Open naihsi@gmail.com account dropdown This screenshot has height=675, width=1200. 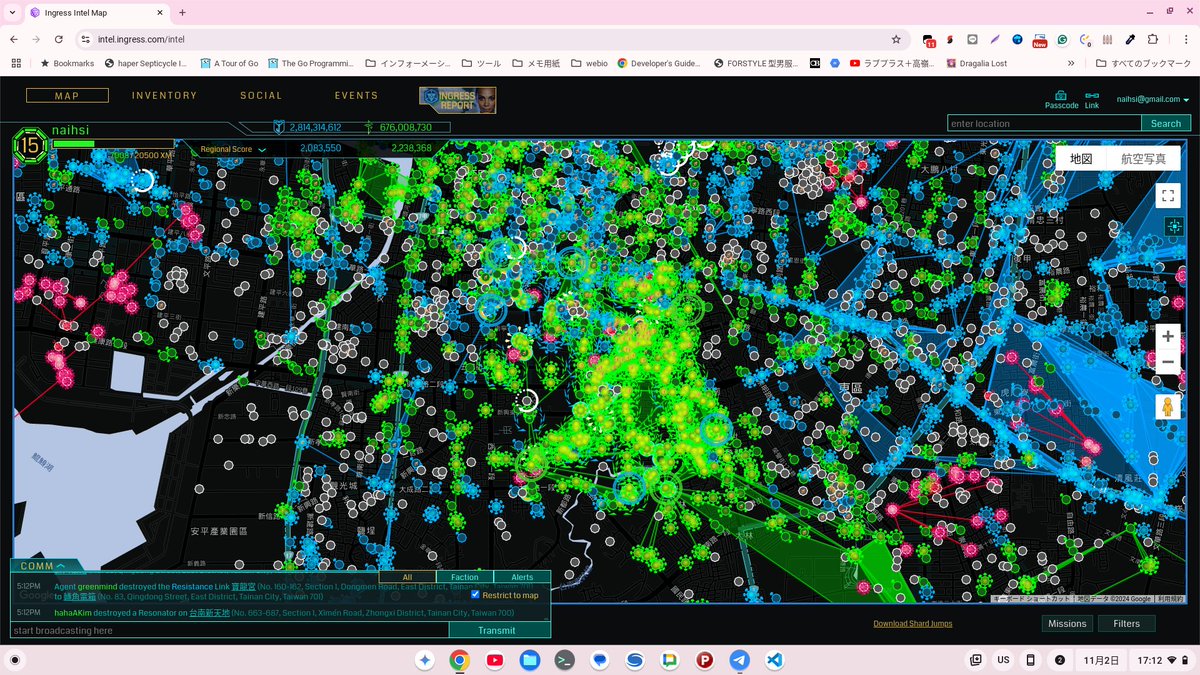click(x=1153, y=99)
